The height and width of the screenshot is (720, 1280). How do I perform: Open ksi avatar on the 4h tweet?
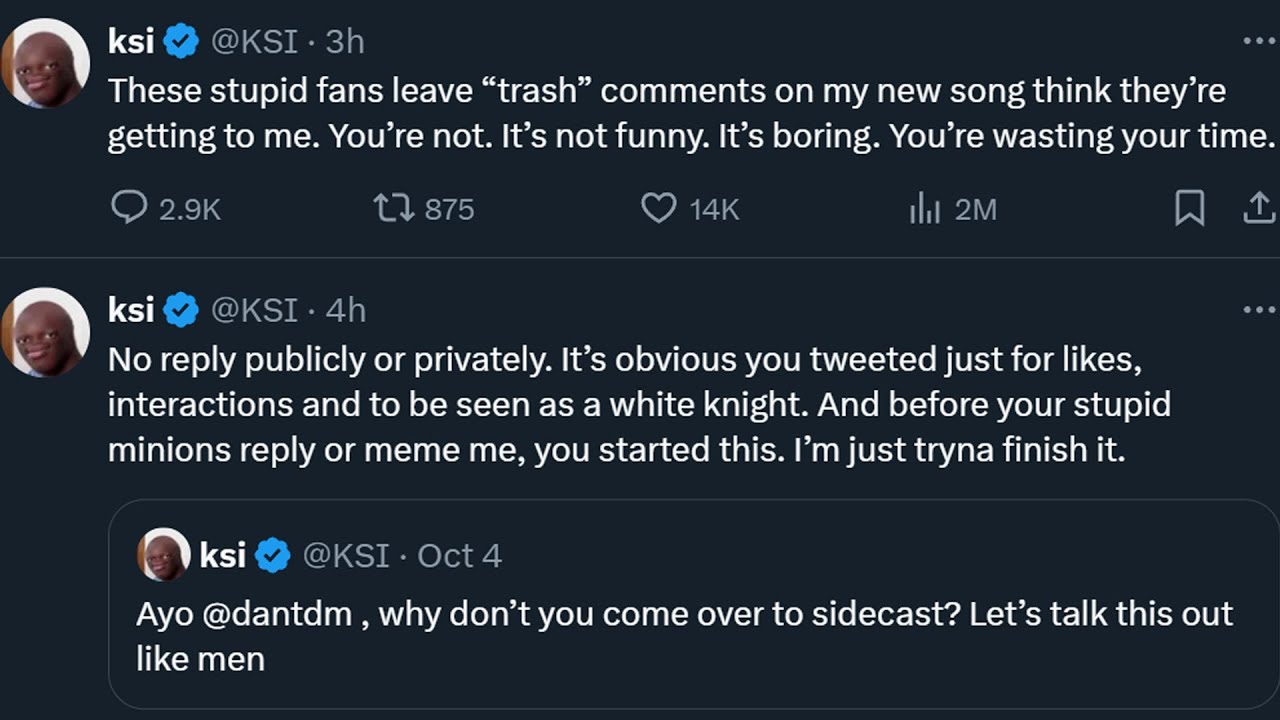coord(46,332)
